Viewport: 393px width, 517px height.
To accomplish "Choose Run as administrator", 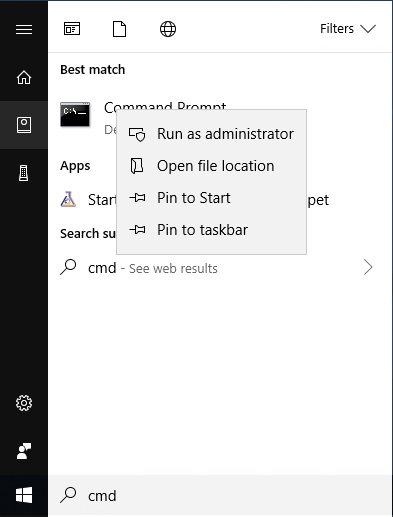I will 211,134.
